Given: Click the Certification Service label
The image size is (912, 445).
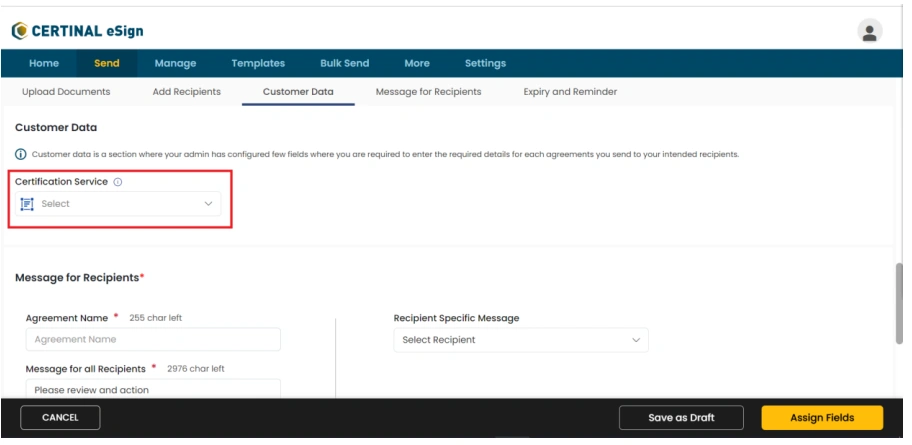Looking at the screenshot, I should [62, 182].
